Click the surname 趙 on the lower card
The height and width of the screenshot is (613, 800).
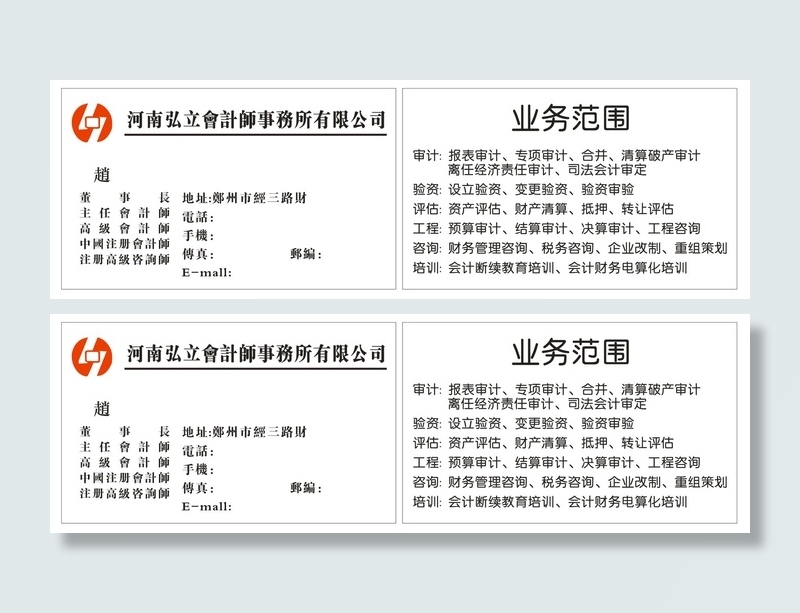click(x=102, y=408)
